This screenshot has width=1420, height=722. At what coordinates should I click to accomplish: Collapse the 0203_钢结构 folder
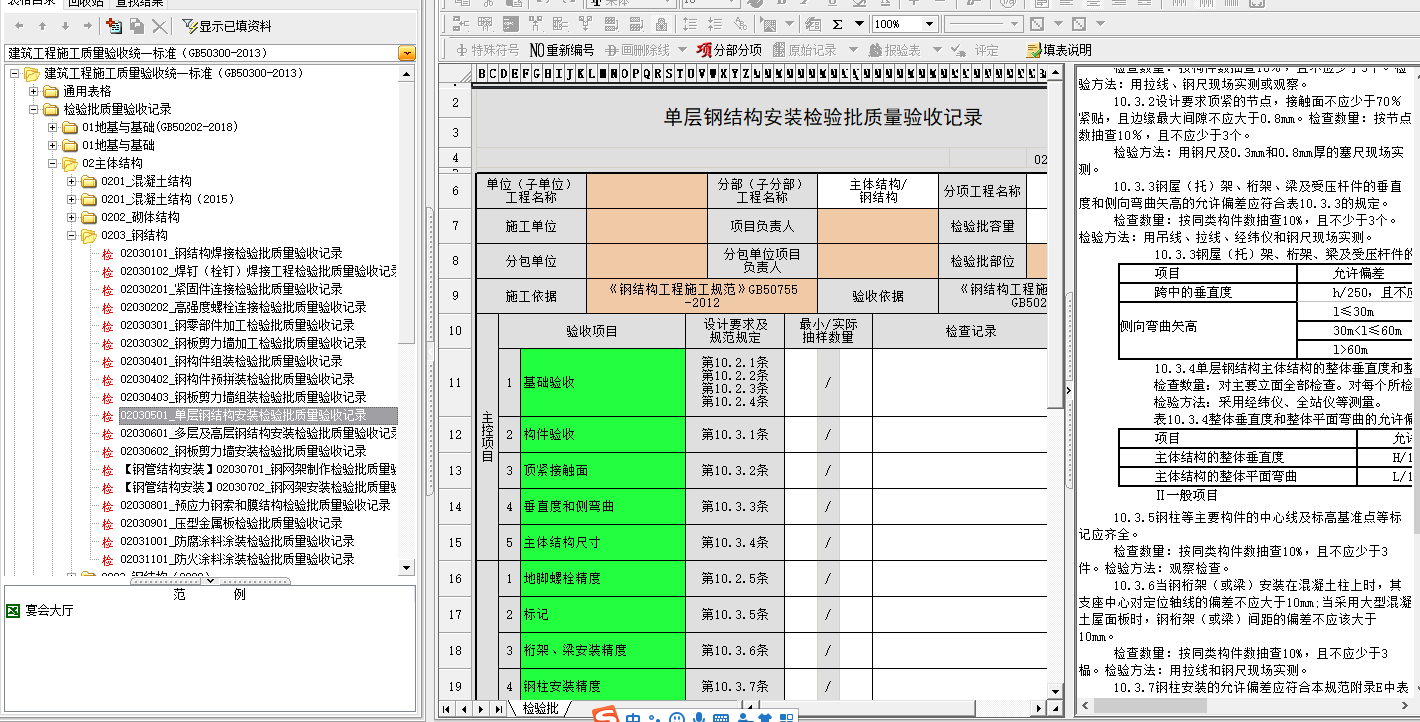click(71, 236)
